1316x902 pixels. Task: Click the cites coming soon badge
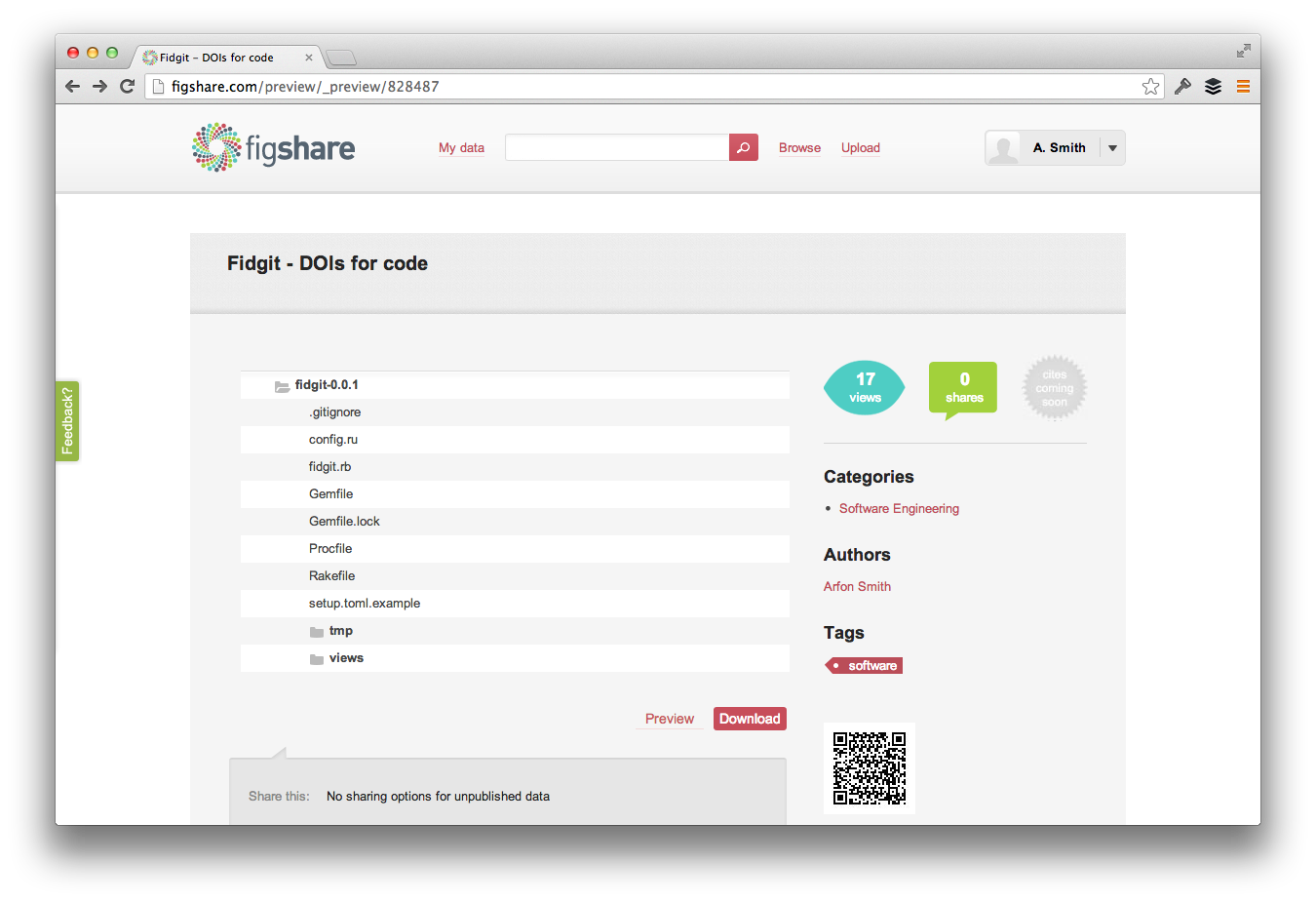(1055, 387)
